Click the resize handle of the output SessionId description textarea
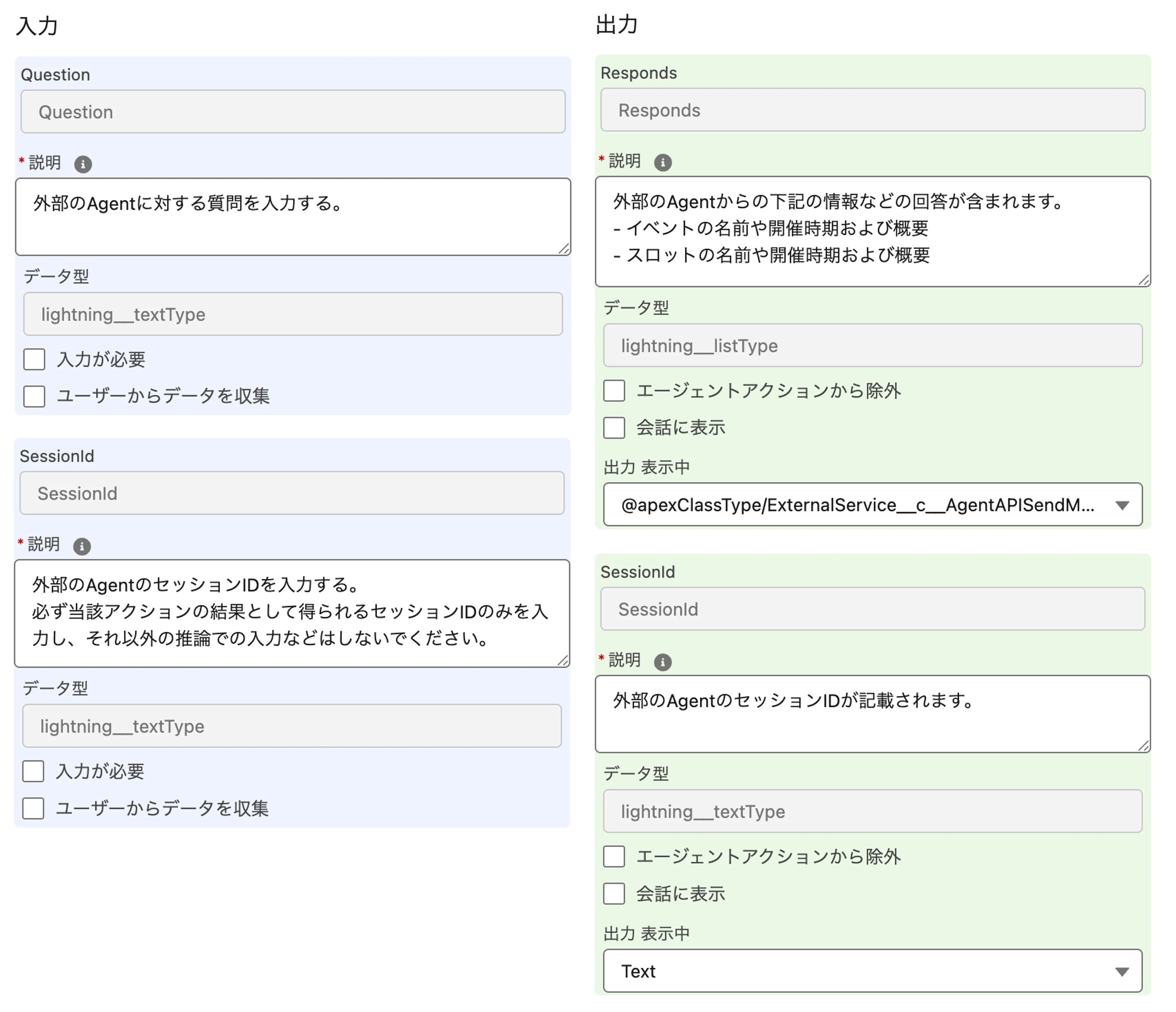This screenshot has height=1012, width=1176. (x=1144, y=746)
